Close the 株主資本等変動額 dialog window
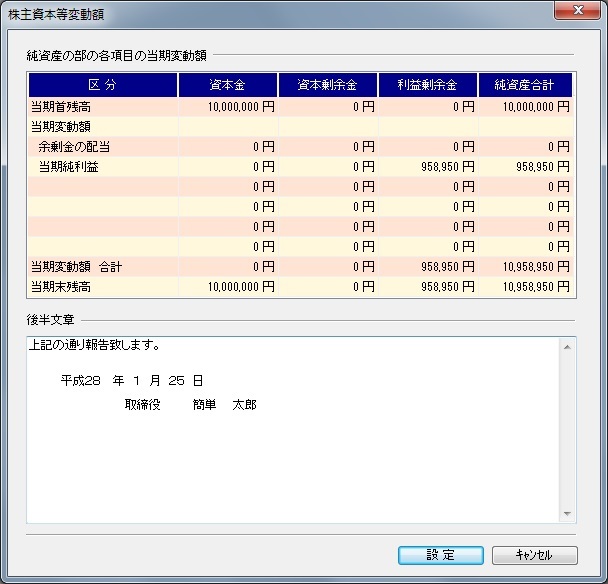 [x=577, y=12]
